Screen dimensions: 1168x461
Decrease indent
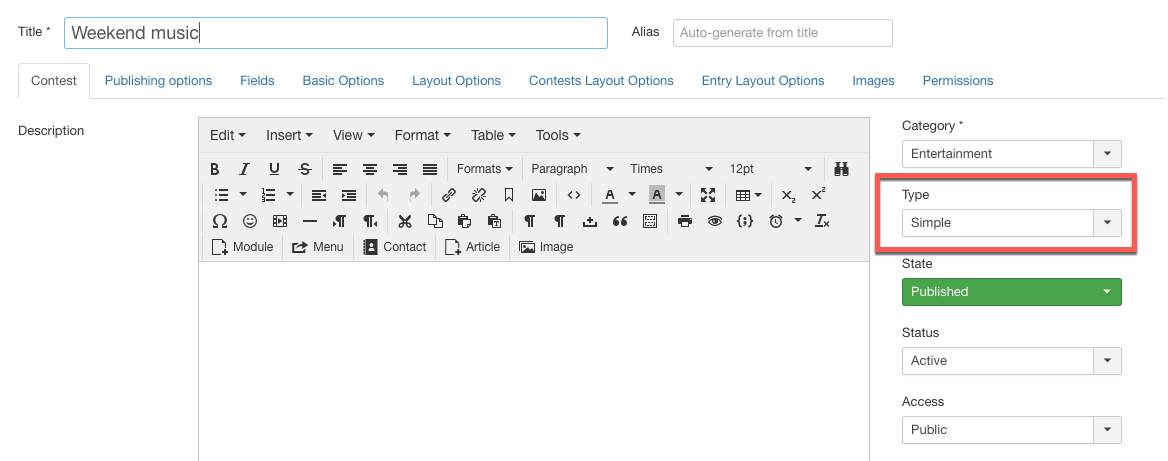(319, 195)
